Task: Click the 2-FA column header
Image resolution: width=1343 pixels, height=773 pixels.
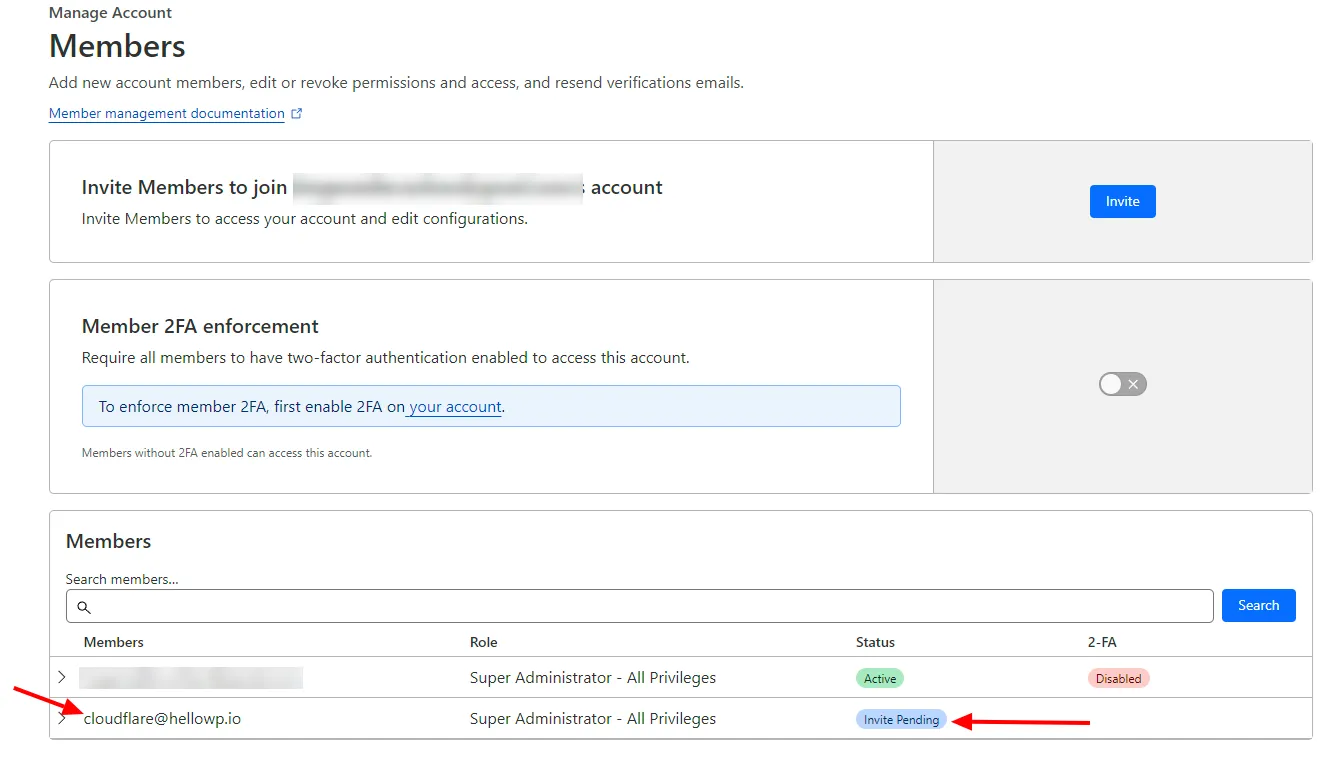Action: [1102, 642]
